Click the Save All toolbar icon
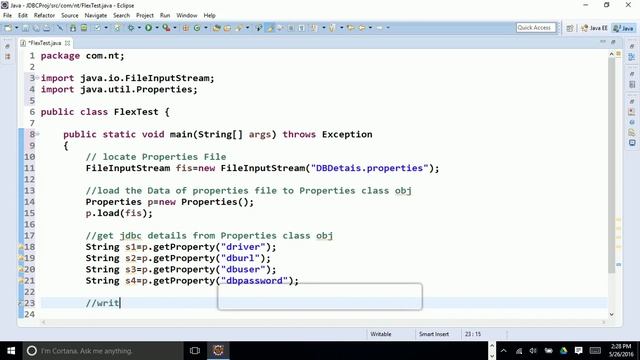The width and height of the screenshot is (640, 360). 36,28
